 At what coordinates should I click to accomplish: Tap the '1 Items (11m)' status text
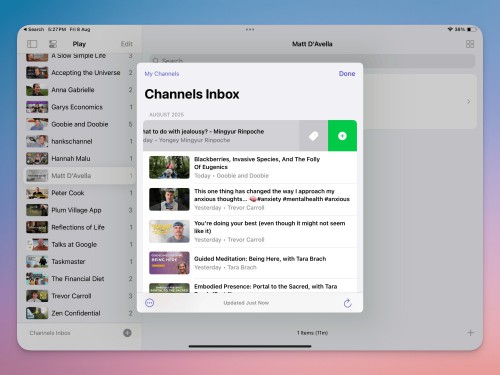(312, 333)
